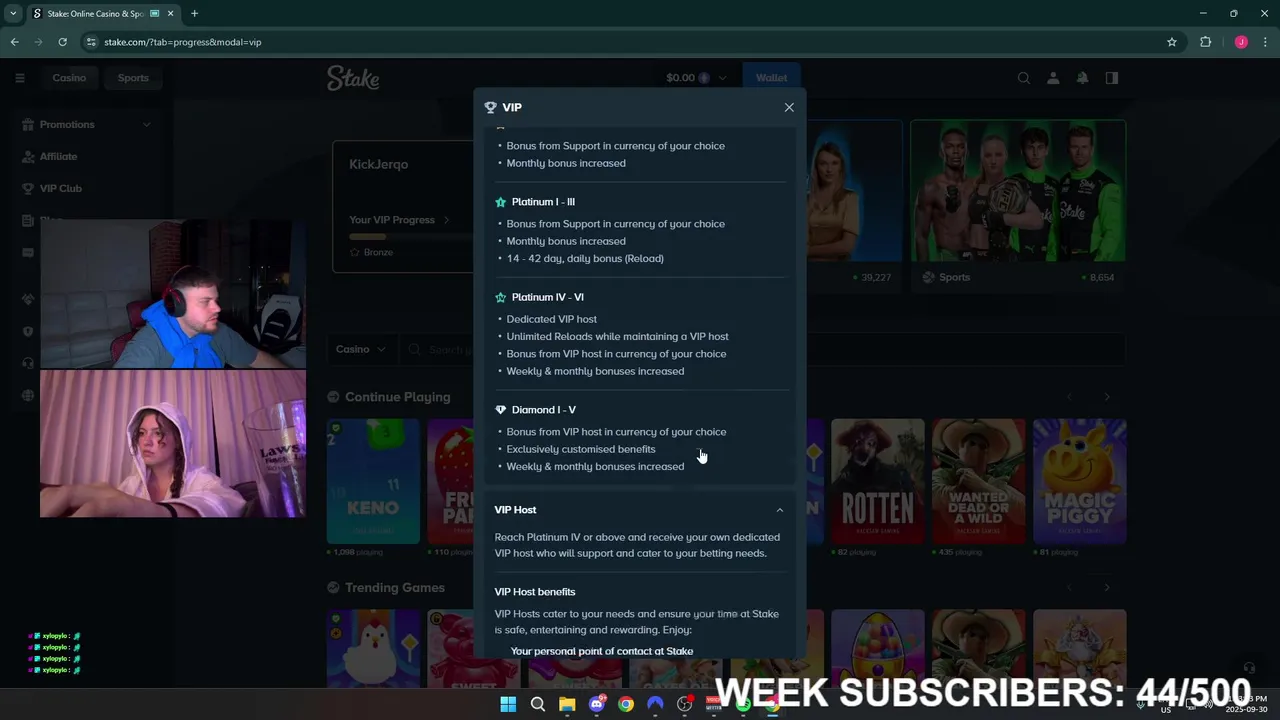Open File Explorer from taskbar
The height and width of the screenshot is (720, 1280).
(x=567, y=704)
